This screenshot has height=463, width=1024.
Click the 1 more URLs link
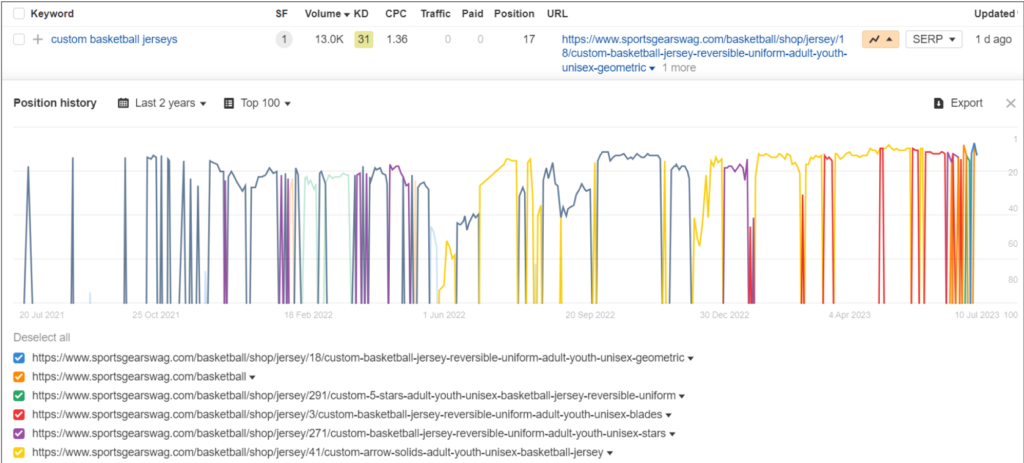pyautogui.click(x=679, y=68)
